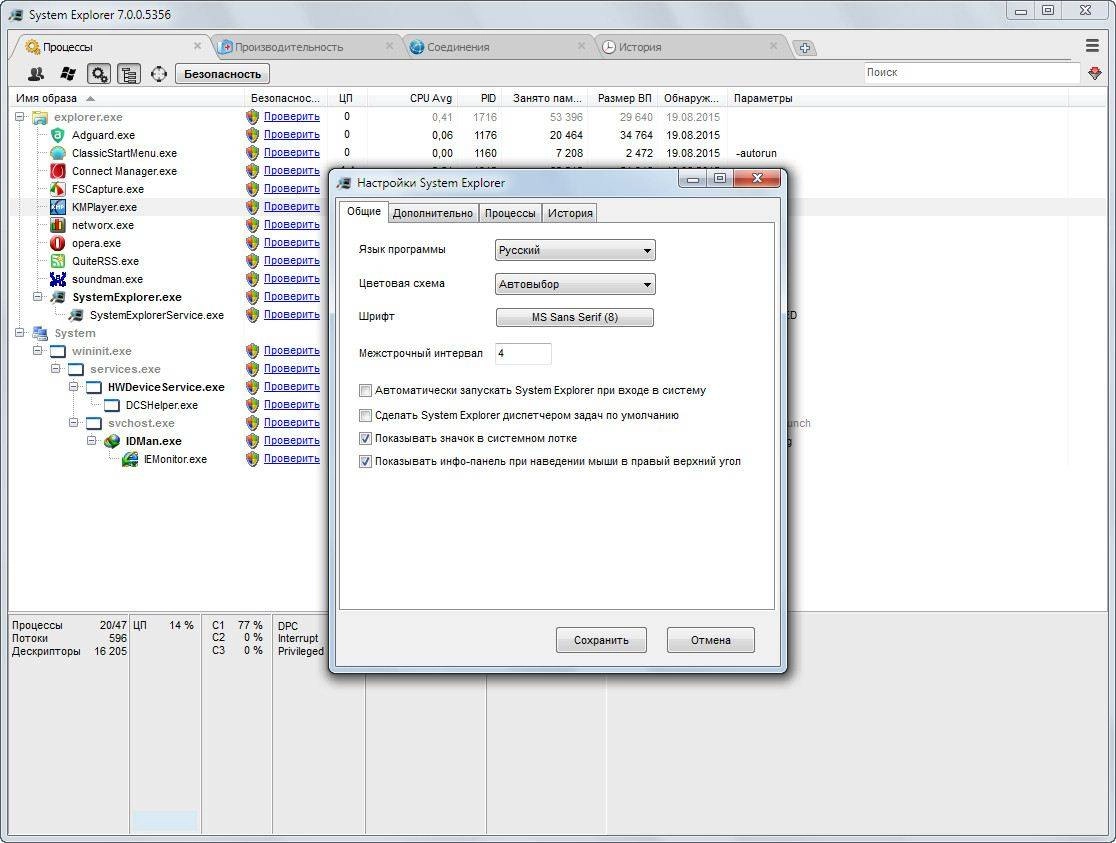This screenshot has height=843, width=1116.
Task: Close the Процессы tab
Action: tap(197, 46)
